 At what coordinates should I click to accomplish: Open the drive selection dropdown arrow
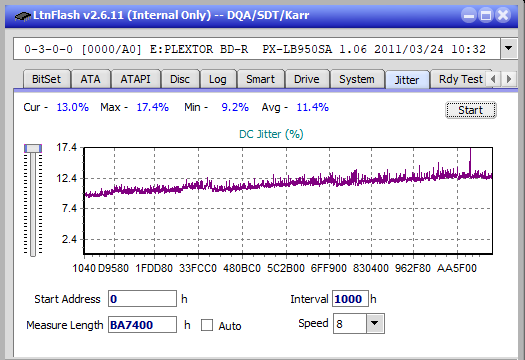tap(509, 49)
